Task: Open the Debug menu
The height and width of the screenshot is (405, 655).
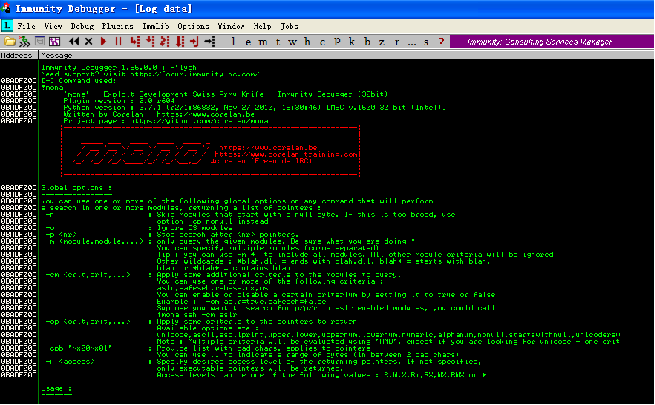Action: (x=82, y=26)
